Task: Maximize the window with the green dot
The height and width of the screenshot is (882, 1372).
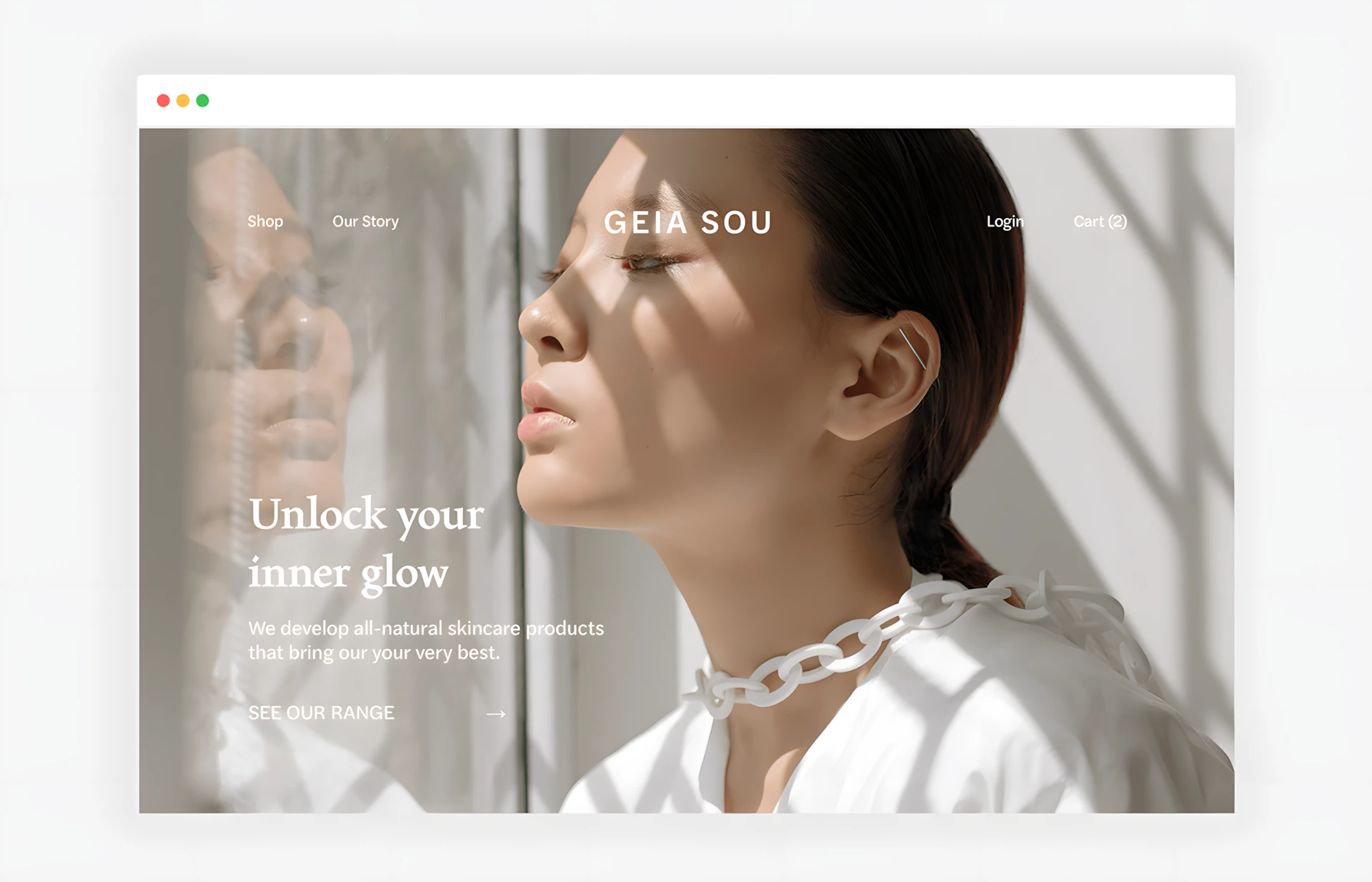Action: click(x=203, y=101)
